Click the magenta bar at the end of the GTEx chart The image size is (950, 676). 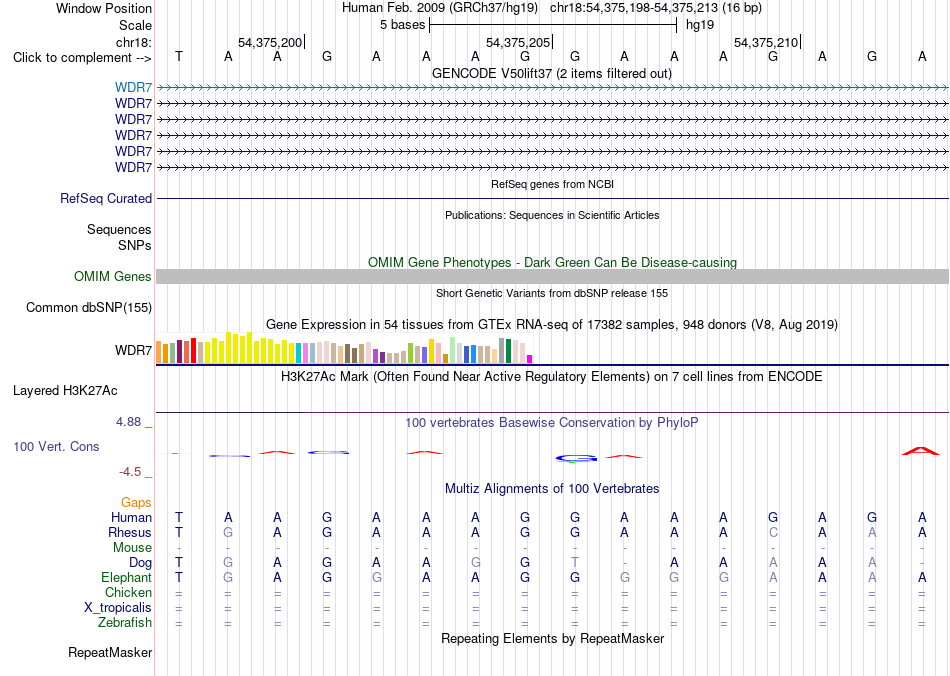[x=530, y=359]
